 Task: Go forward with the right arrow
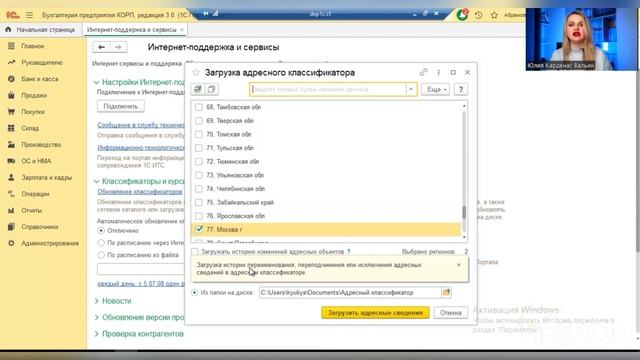tap(118, 47)
